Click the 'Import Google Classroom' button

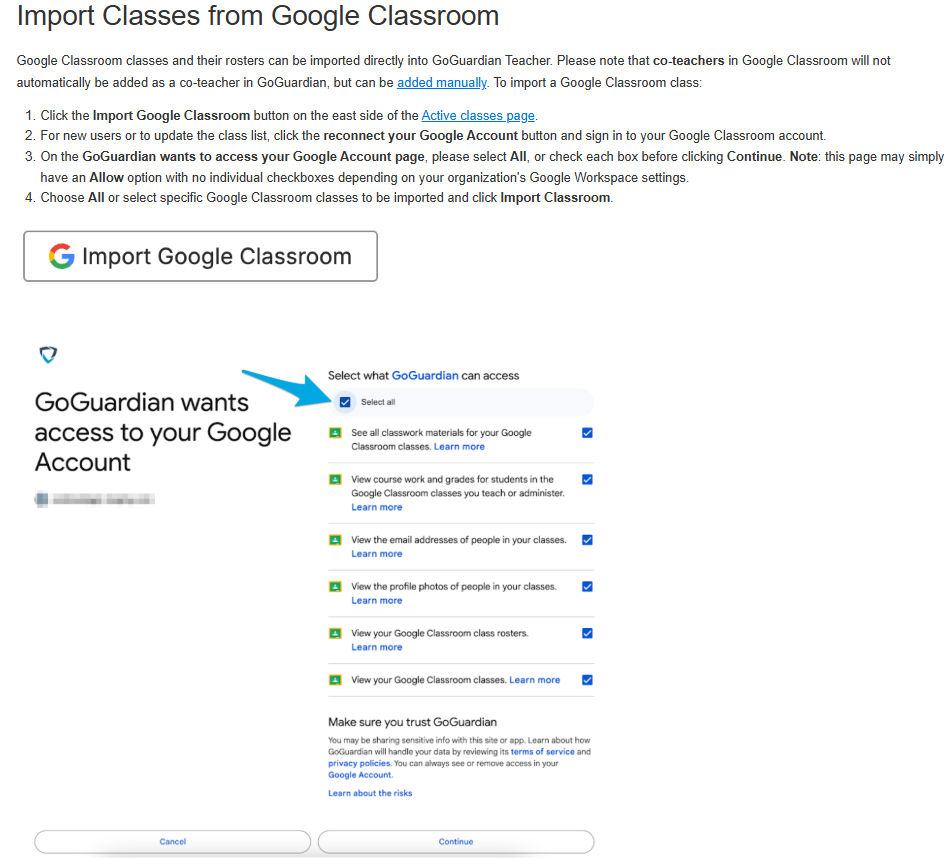click(x=200, y=256)
